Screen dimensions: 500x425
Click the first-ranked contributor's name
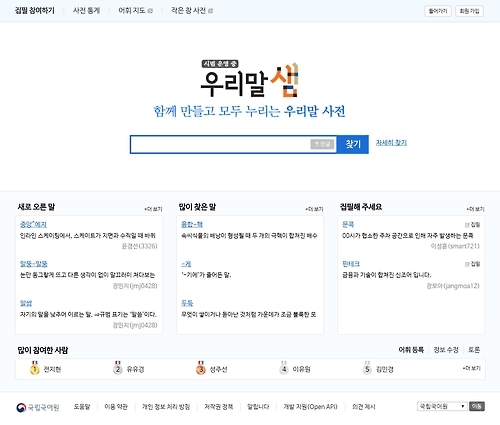[x=52, y=369]
